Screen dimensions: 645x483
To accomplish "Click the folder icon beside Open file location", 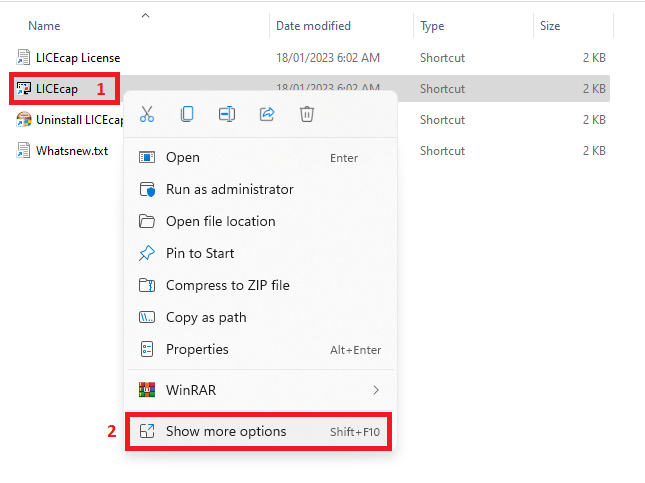I will pos(147,221).
